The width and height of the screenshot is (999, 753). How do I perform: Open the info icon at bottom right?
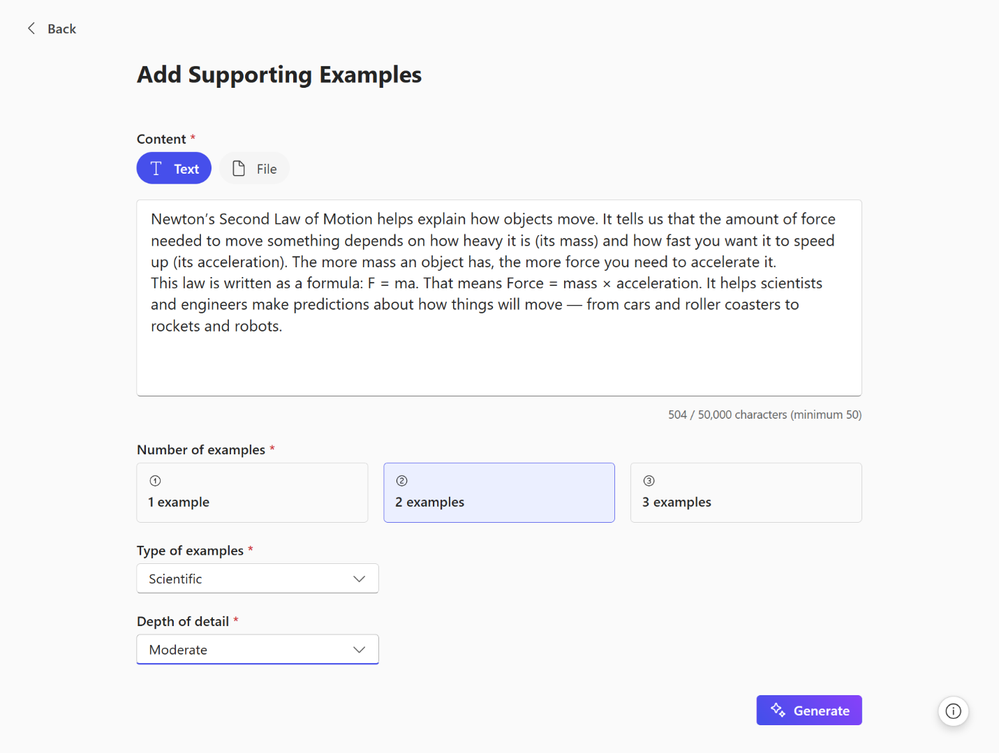point(953,711)
